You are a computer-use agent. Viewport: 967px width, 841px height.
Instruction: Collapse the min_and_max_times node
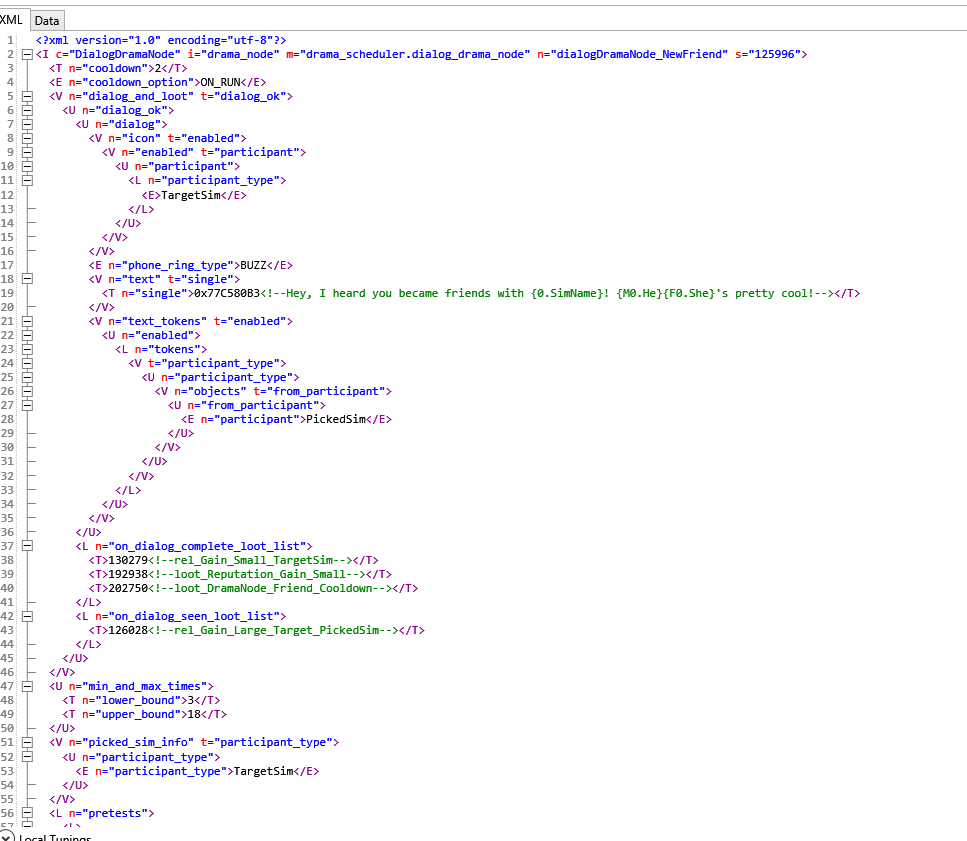[x=27, y=686]
